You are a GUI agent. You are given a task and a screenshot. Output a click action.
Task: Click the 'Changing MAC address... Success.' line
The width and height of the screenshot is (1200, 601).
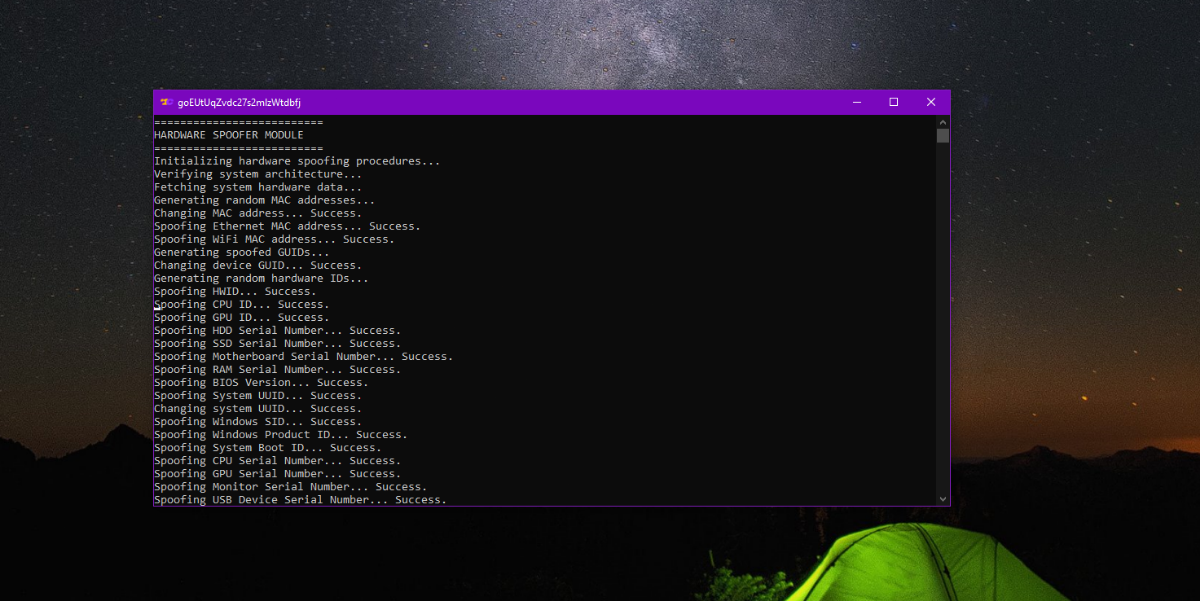click(x=257, y=213)
